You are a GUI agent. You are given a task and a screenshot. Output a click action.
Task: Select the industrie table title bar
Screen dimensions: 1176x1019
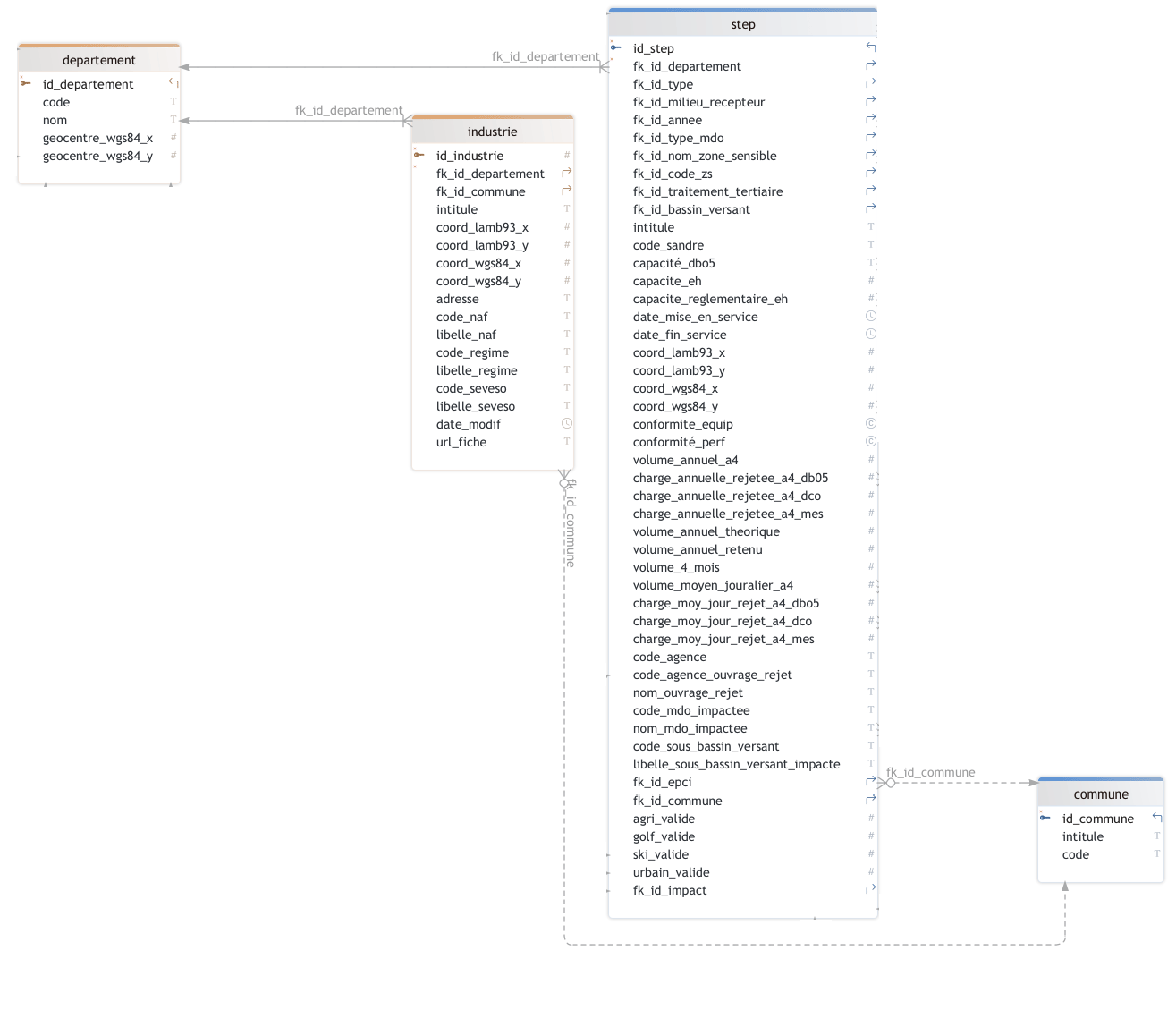tap(492, 132)
